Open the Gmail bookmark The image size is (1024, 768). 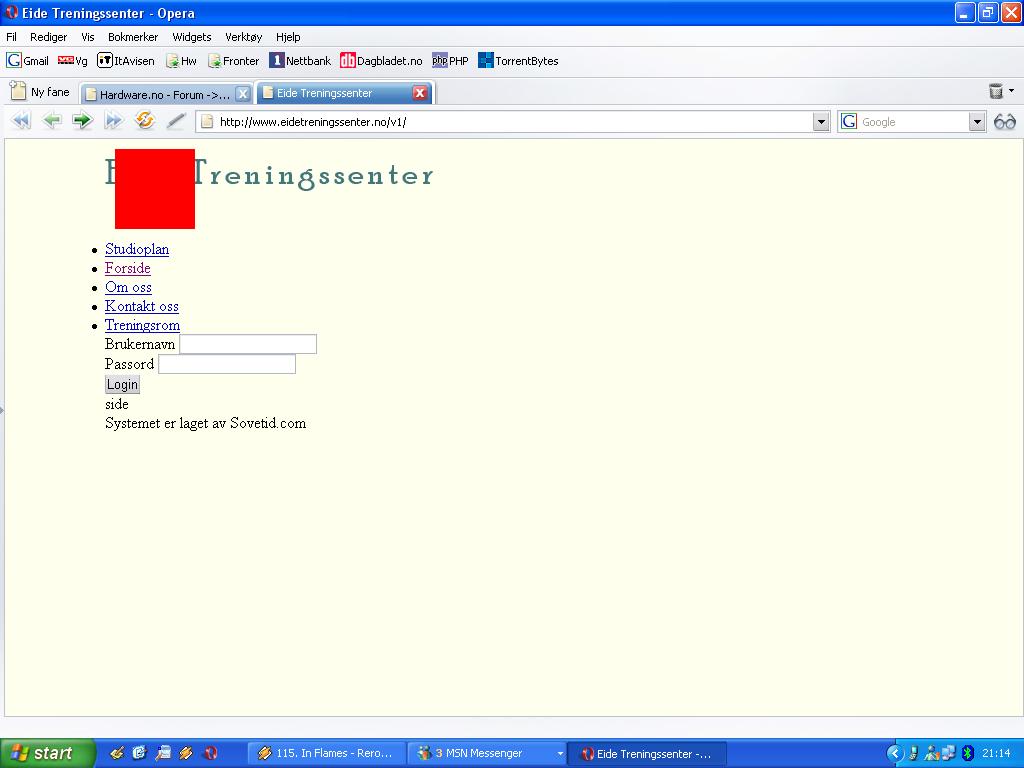tap(27, 61)
